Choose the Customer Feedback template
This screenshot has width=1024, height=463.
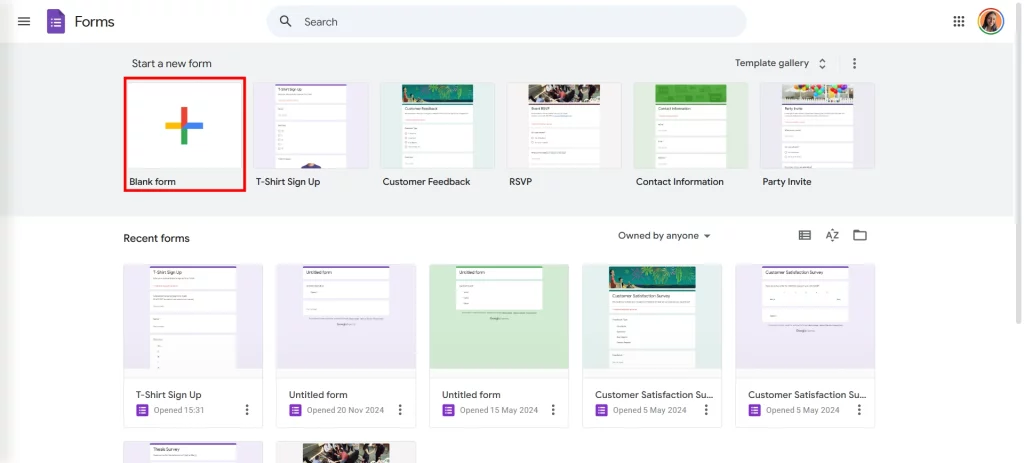(x=437, y=126)
